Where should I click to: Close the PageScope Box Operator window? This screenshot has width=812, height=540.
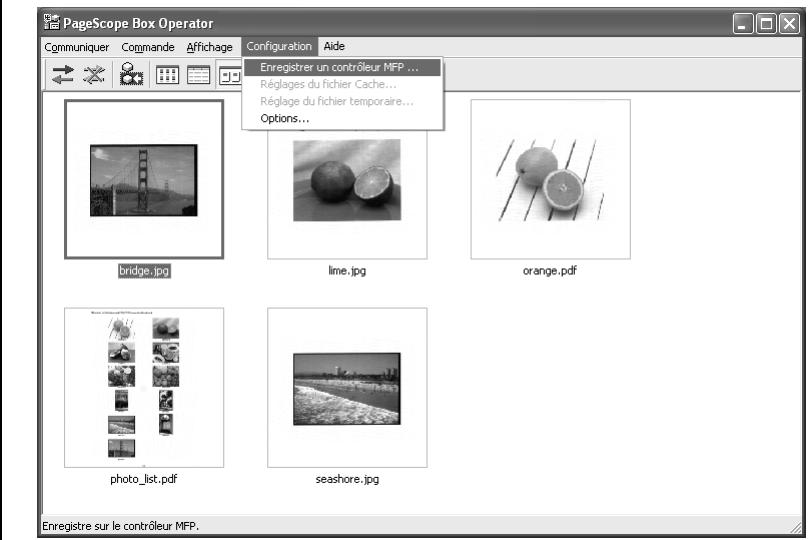pos(789,23)
